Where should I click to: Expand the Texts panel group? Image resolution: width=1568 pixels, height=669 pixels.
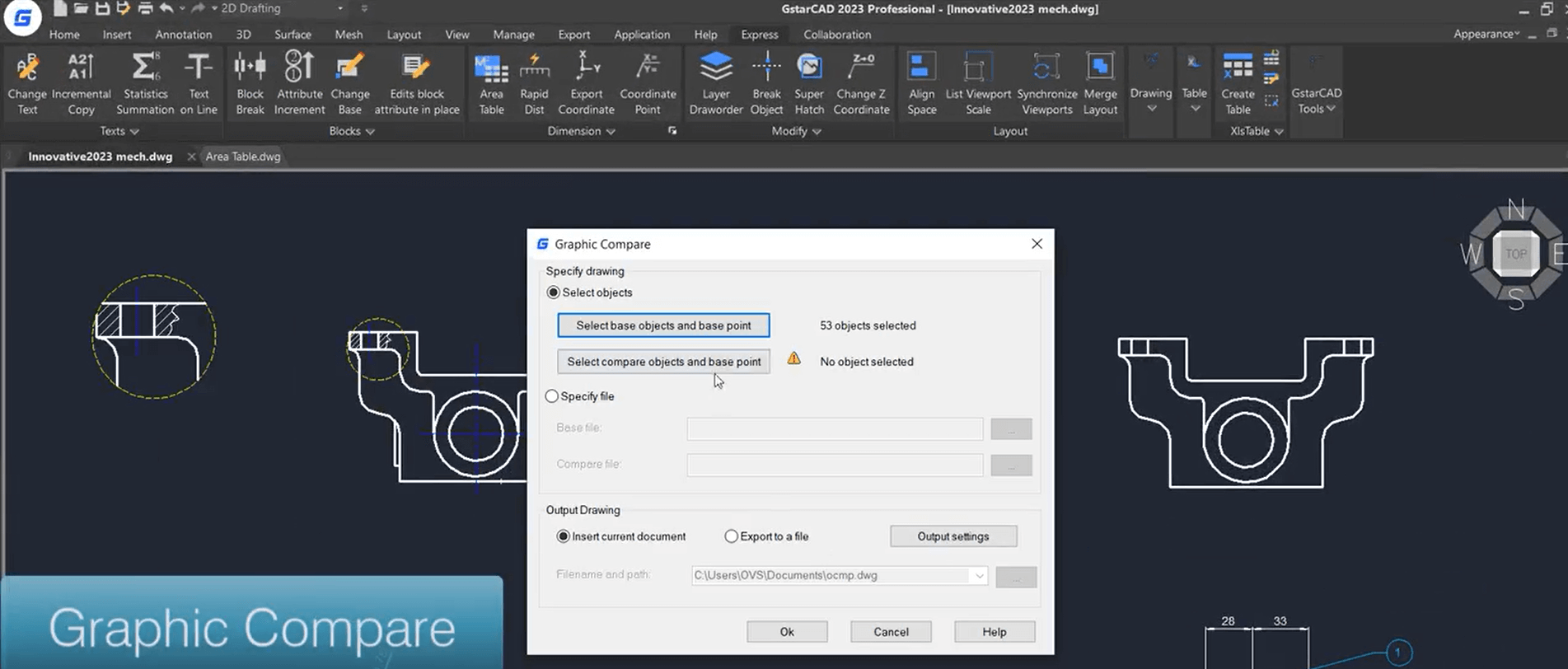(x=119, y=131)
